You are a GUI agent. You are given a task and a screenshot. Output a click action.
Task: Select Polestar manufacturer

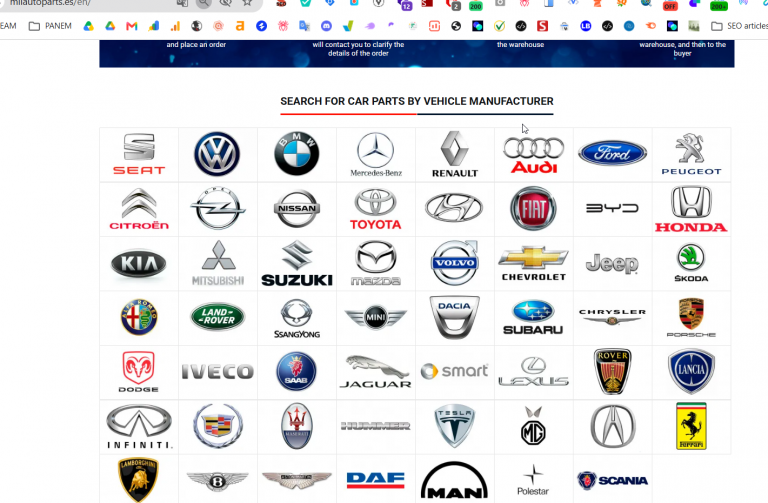point(533,480)
